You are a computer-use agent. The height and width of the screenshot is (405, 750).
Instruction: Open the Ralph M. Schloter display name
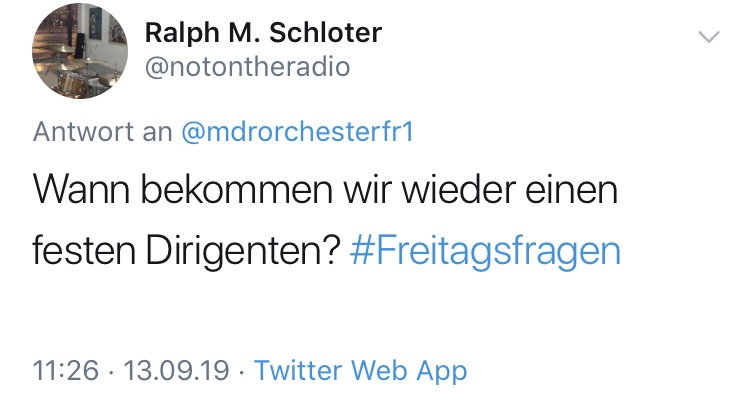coord(263,32)
